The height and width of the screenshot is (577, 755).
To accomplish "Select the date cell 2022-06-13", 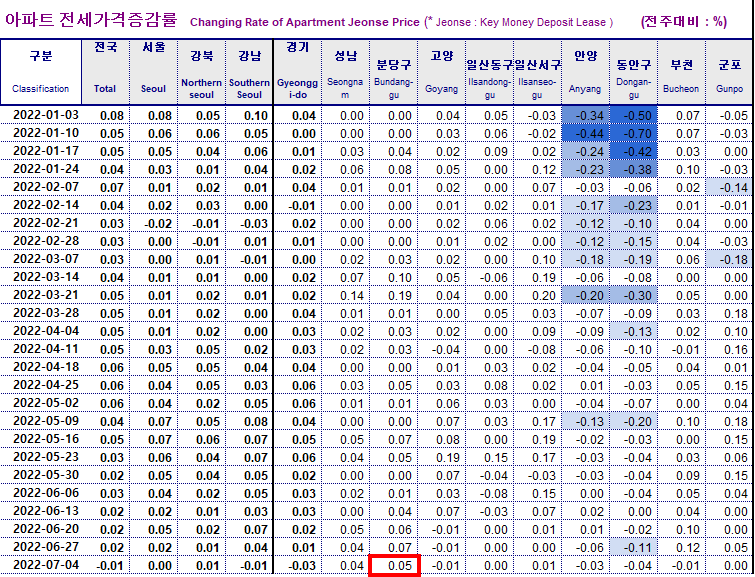I will pyautogui.click(x=41, y=511).
